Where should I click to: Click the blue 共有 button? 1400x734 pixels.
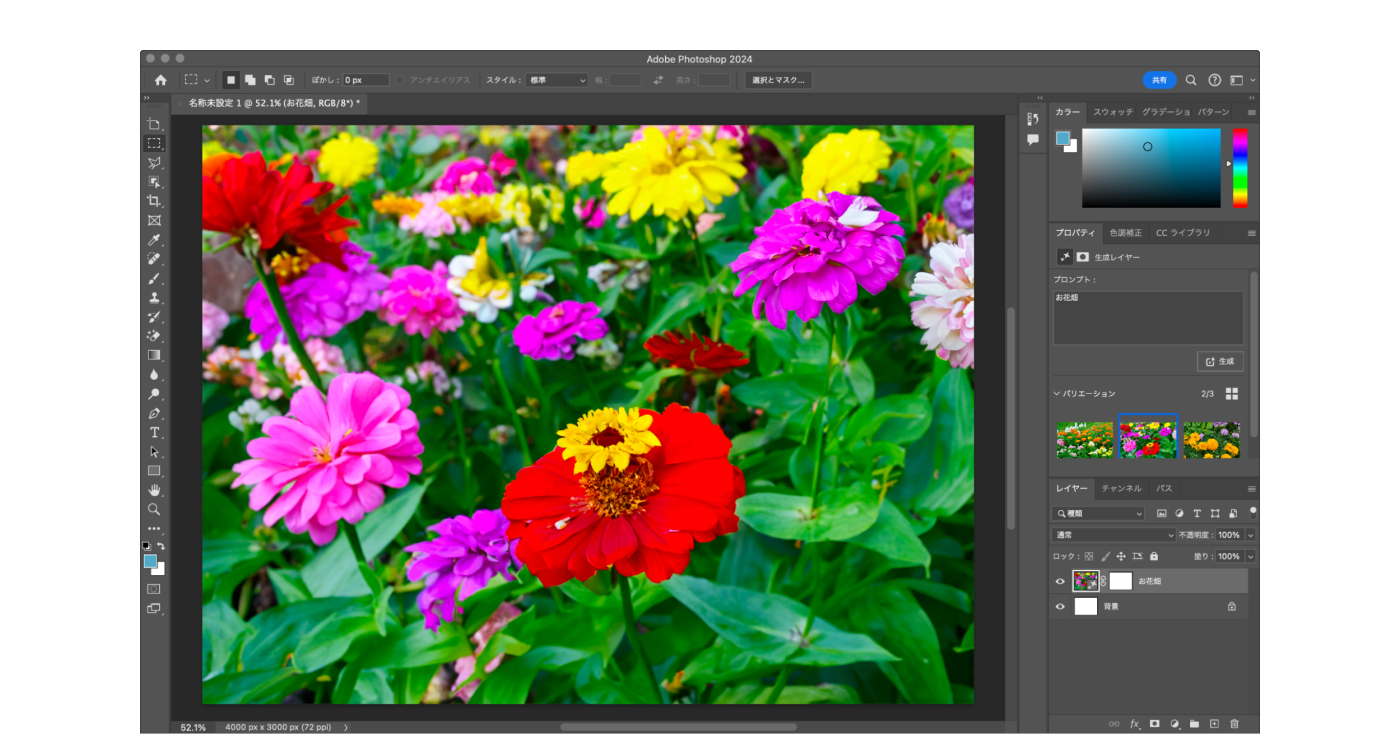(1159, 80)
